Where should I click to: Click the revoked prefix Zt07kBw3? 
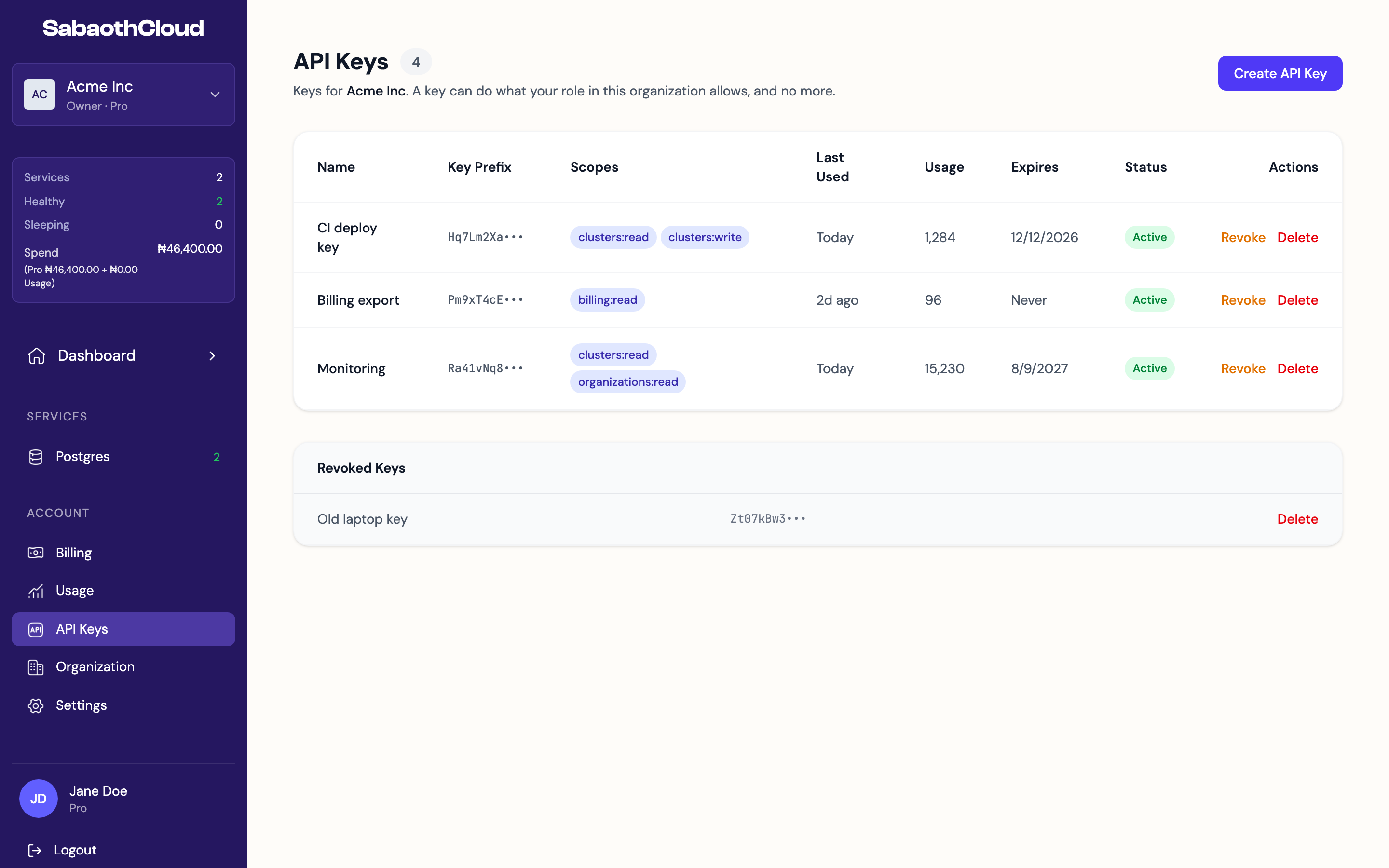pyautogui.click(x=767, y=518)
